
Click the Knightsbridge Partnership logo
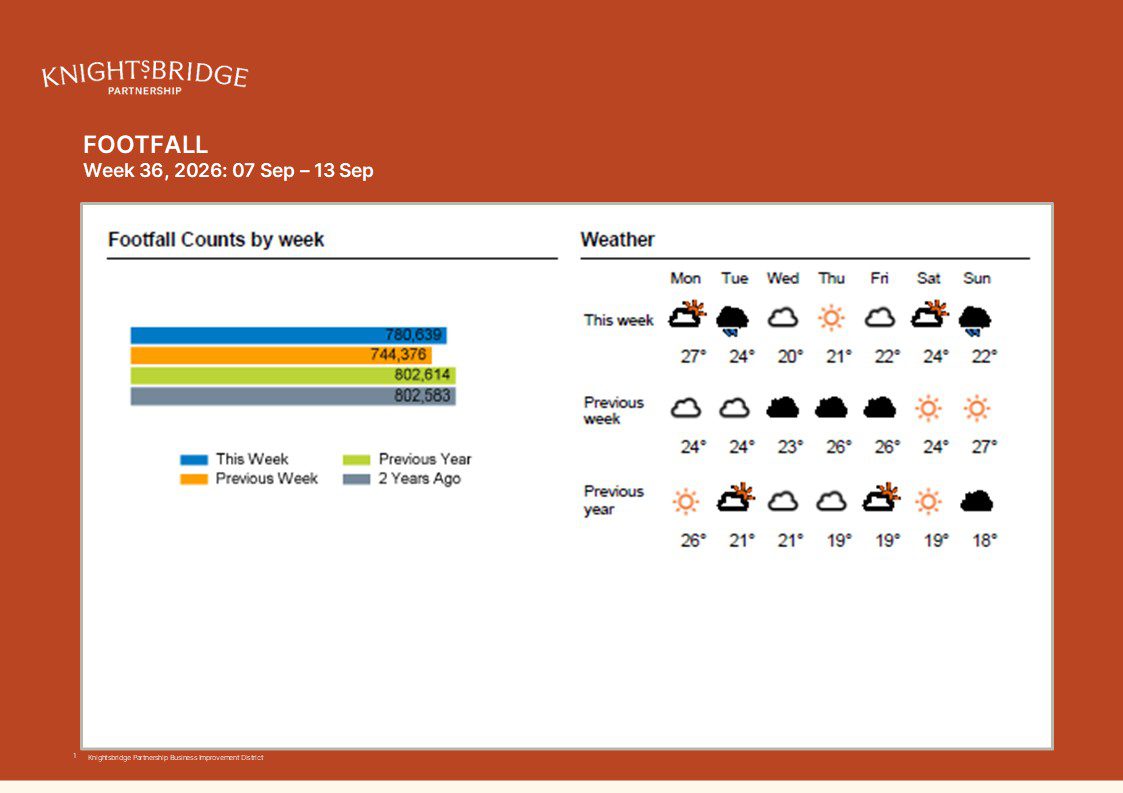tap(145, 77)
